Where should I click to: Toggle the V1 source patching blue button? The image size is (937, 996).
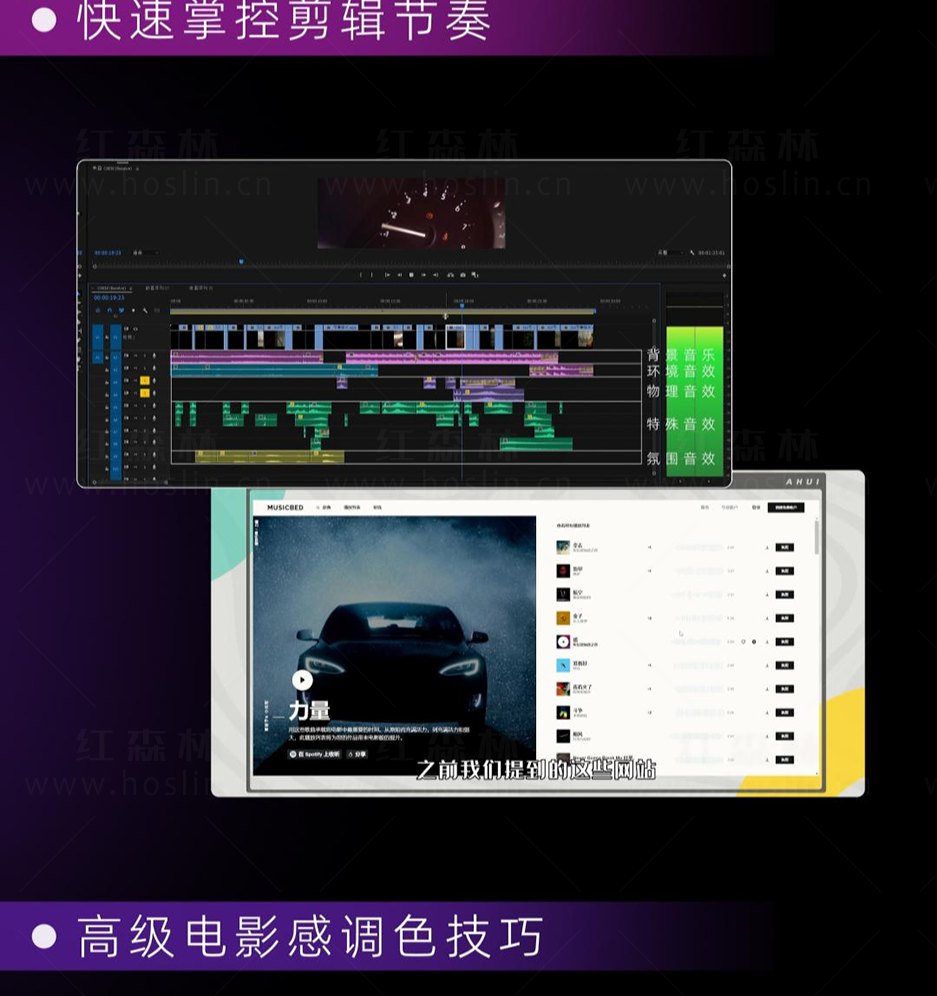tap(98, 337)
